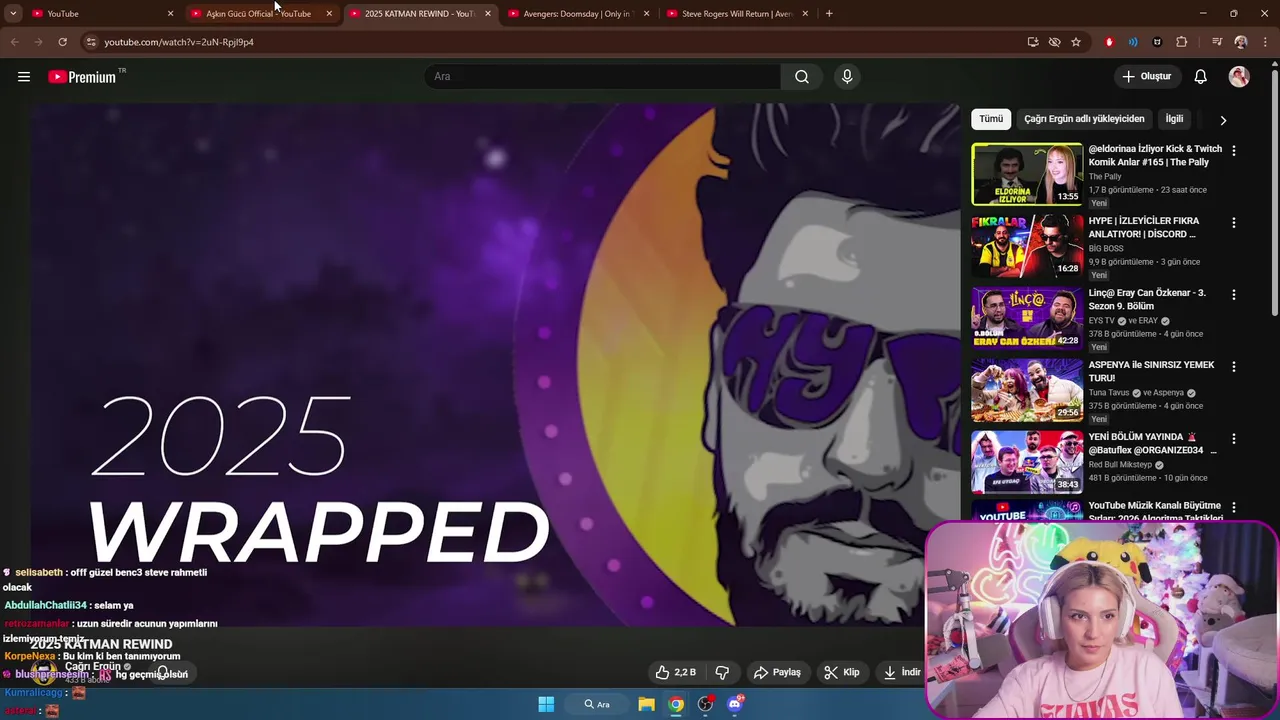Viewport: 1280px width, 720px height.
Task: Open Chrome media controls icon
Action: (x=1217, y=42)
